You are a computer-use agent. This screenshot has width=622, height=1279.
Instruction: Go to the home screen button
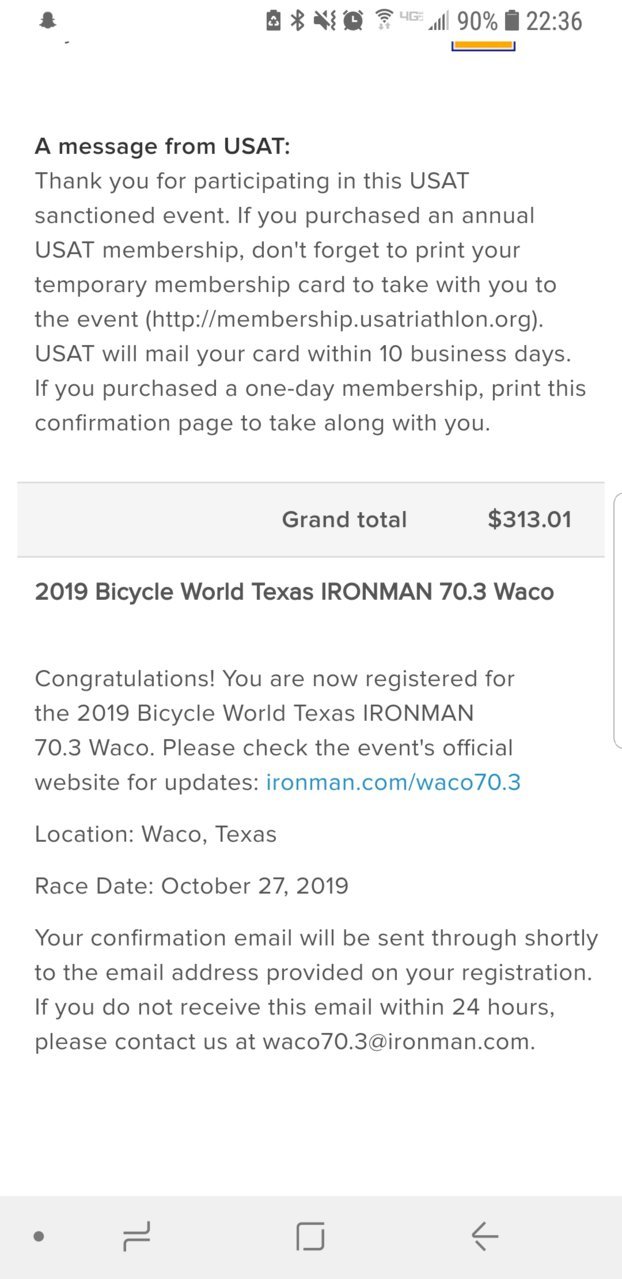click(311, 1237)
